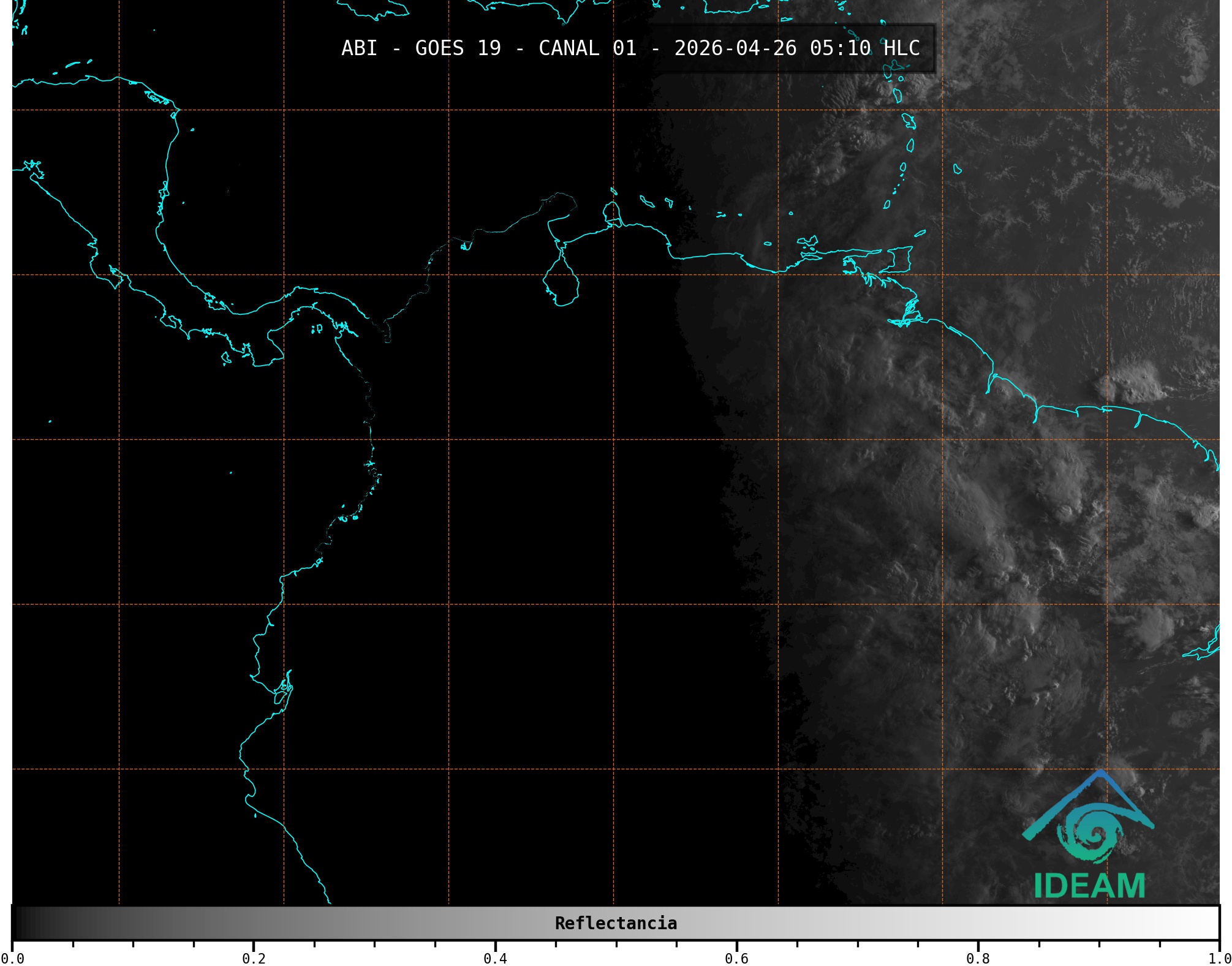Viewport: 1232px width, 966px height.
Task: Click the 0.4 colorbar tick label
Action: tap(495, 959)
